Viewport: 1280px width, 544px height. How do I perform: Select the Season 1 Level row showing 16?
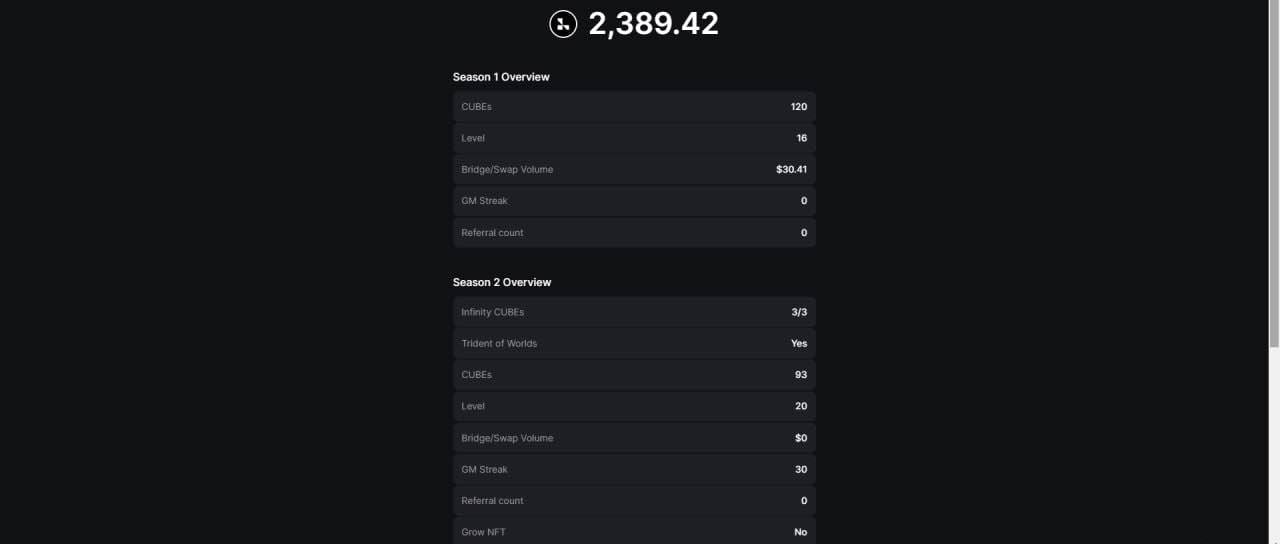point(634,138)
